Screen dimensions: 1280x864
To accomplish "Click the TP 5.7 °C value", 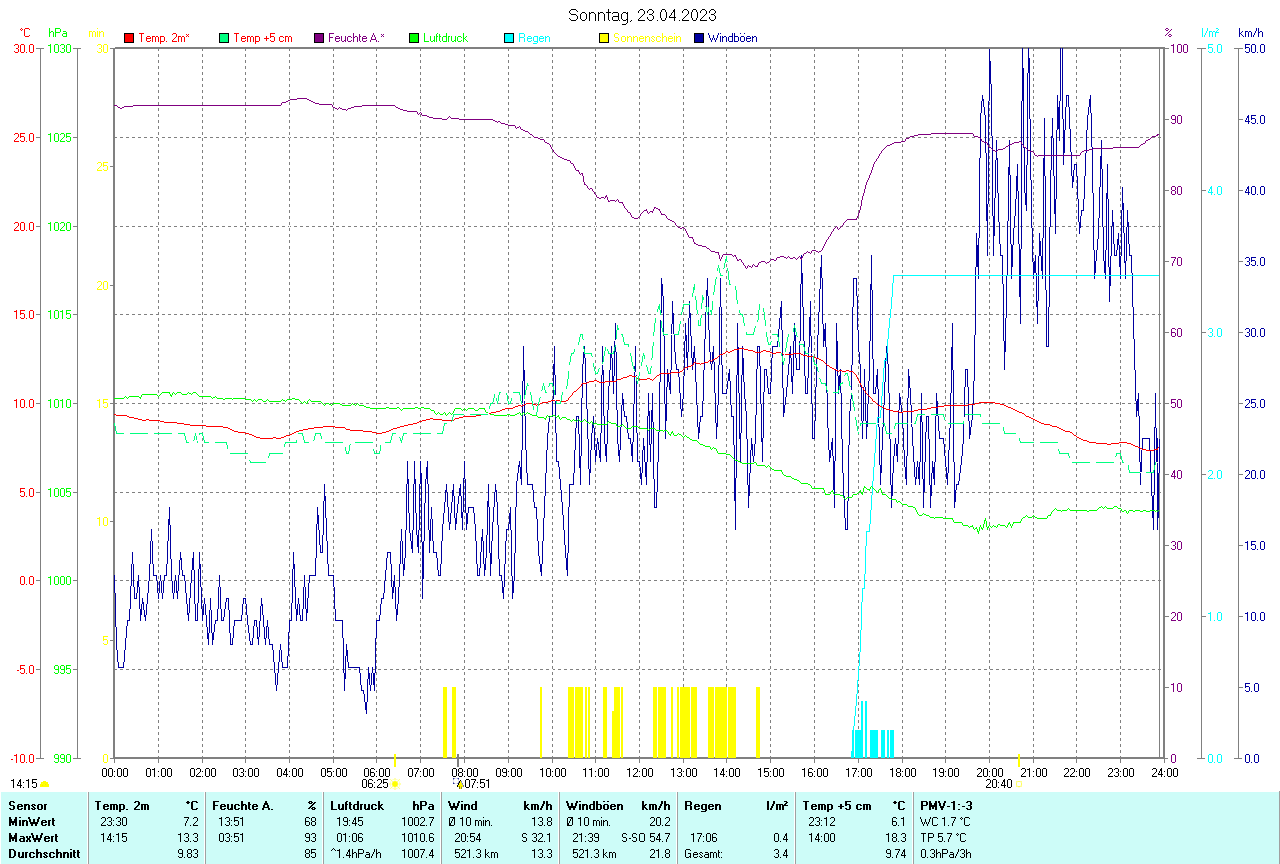I will click(946, 838).
